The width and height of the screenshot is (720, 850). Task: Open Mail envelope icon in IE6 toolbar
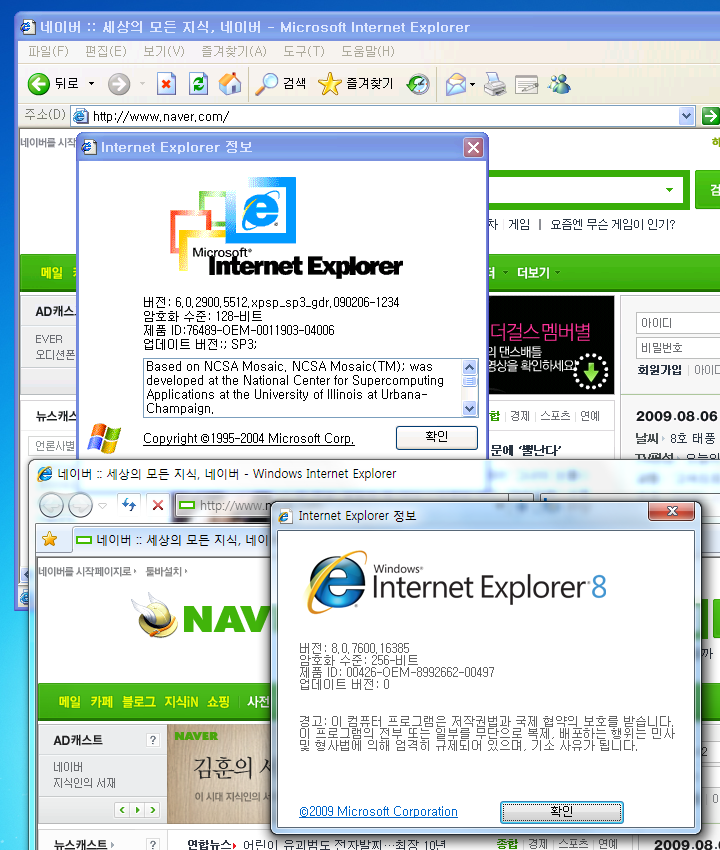[x=456, y=84]
